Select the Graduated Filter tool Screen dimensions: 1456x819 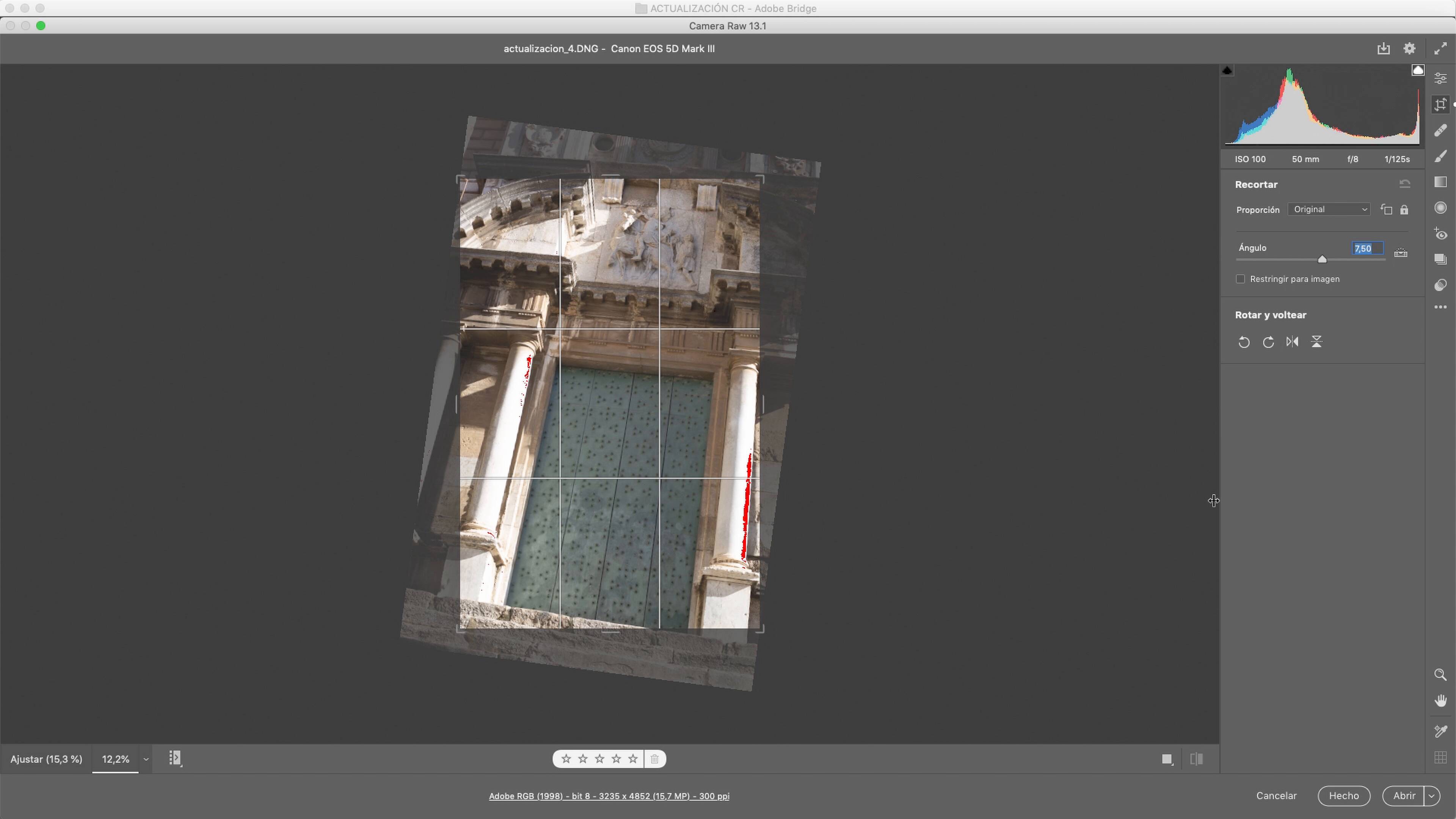point(1440,182)
